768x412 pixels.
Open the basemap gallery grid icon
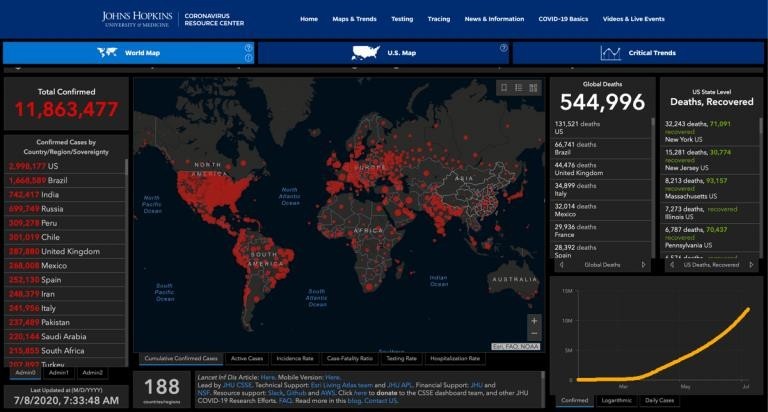(533, 88)
